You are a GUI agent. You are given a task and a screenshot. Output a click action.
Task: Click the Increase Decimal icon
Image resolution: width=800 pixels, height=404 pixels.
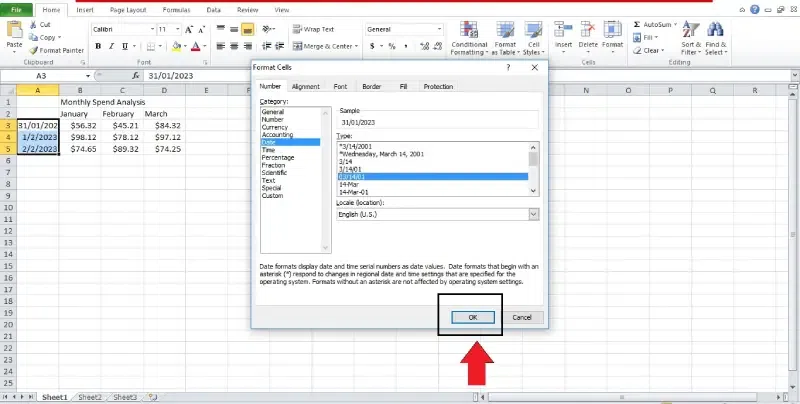point(424,46)
